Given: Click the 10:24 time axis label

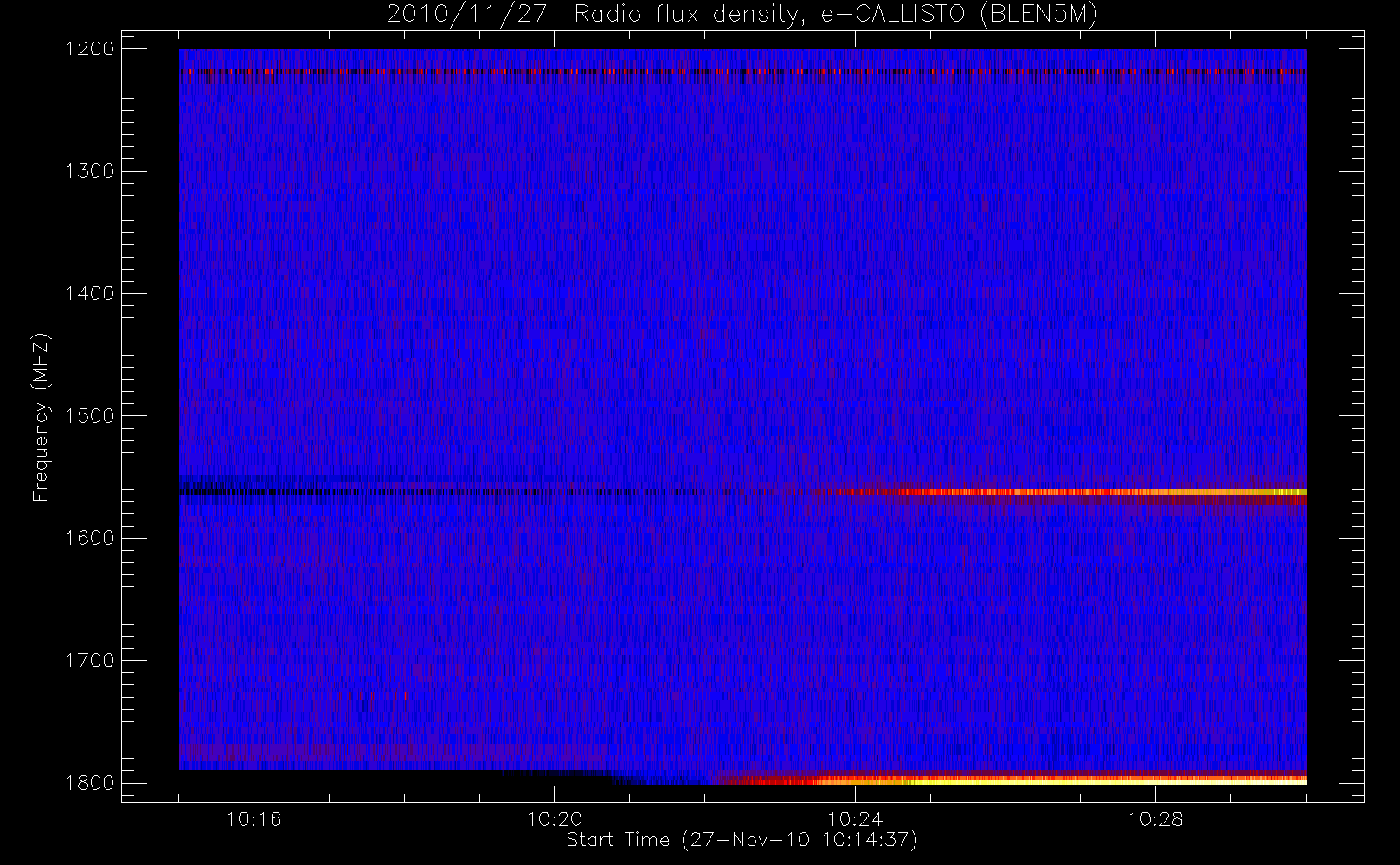Looking at the screenshot, I should pos(855,819).
